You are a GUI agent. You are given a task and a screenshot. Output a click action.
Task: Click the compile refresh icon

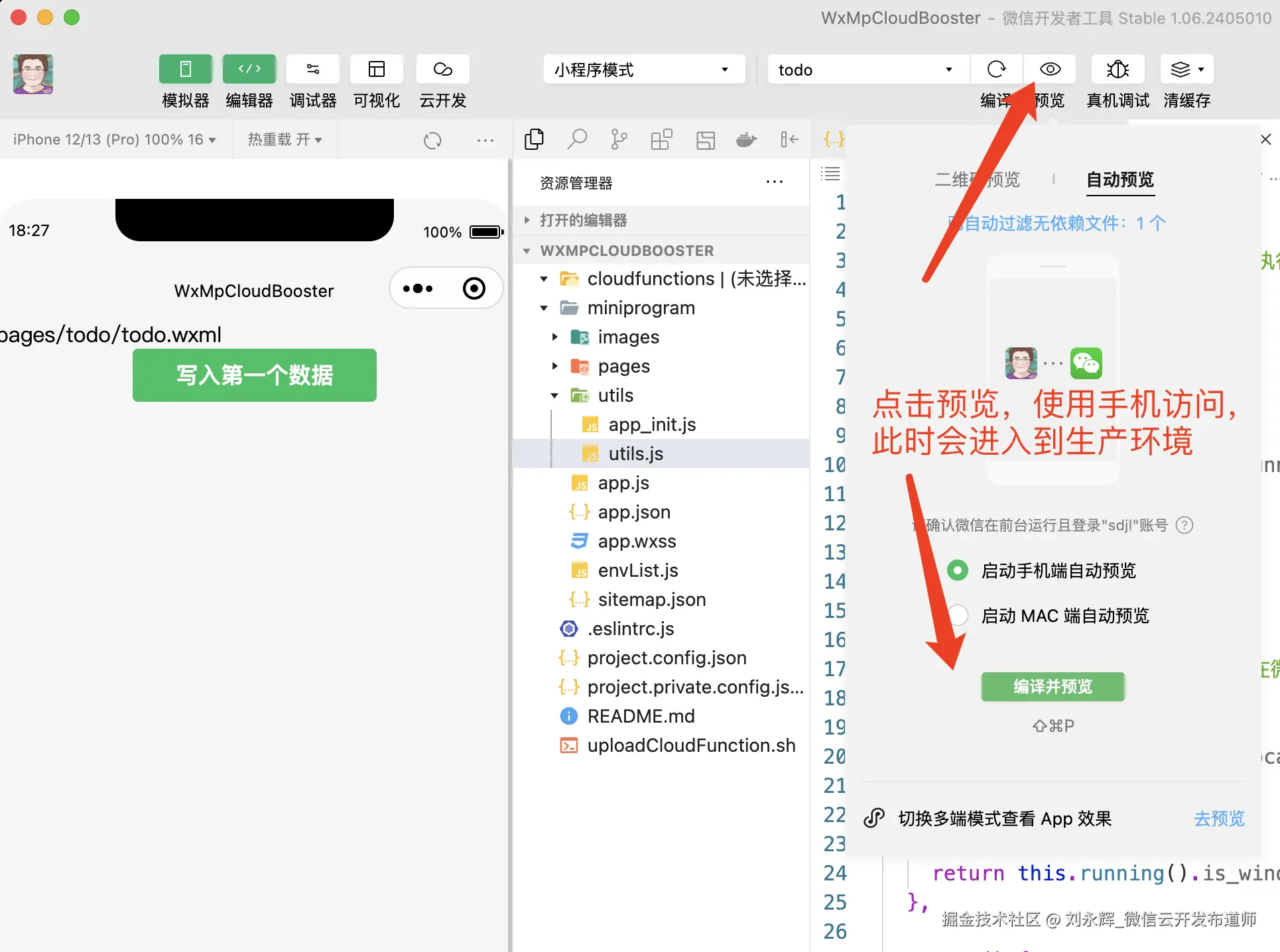click(996, 69)
